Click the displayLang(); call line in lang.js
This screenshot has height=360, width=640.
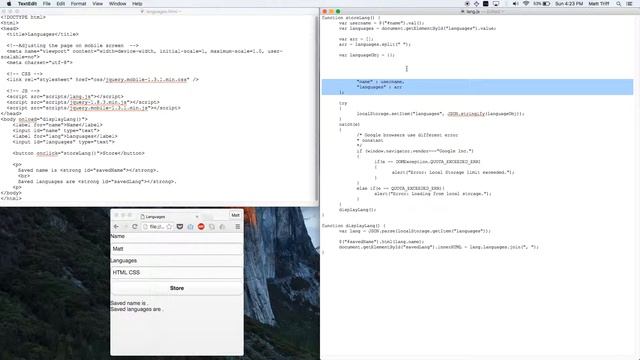357,209
